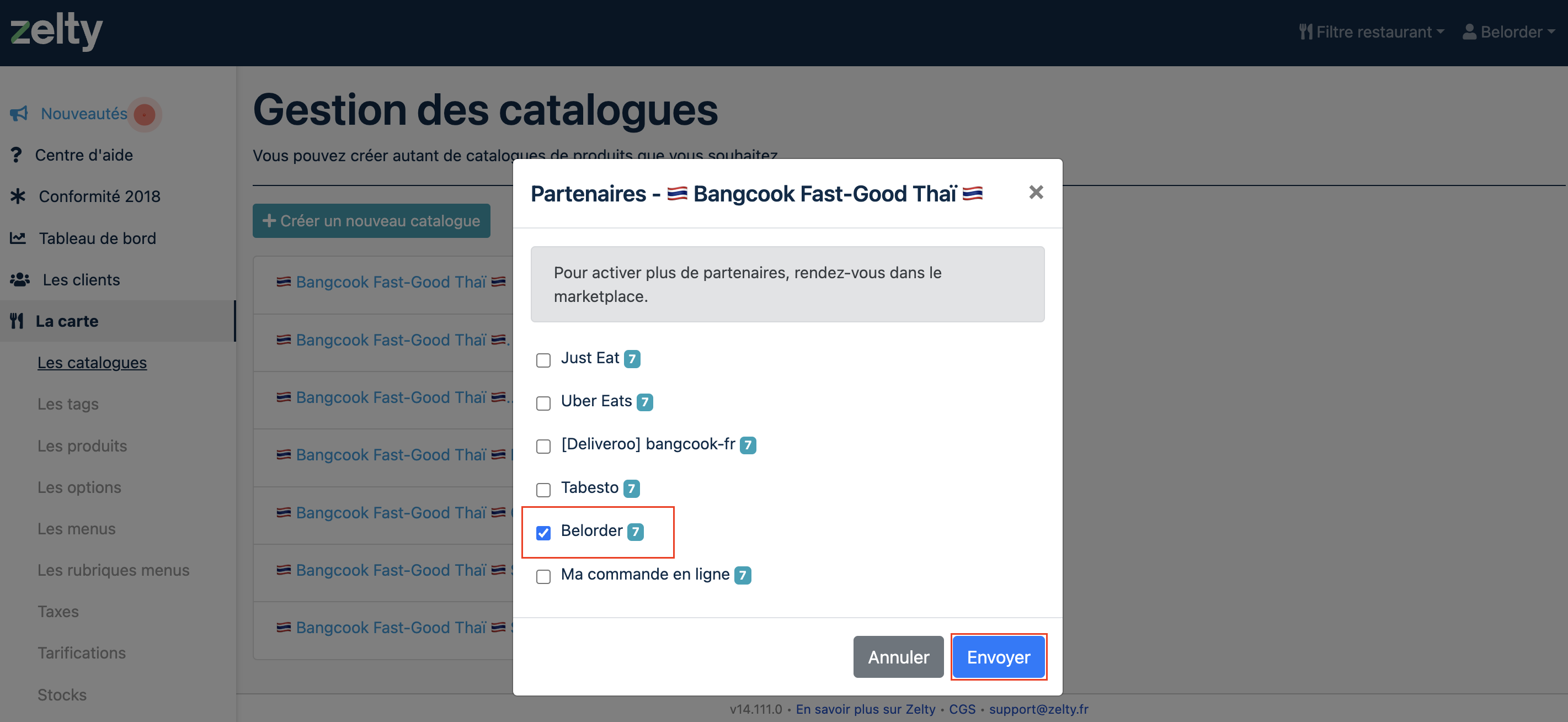Click the Envoyer button
The width and height of the screenshot is (1568, 722).
point(998,657)
